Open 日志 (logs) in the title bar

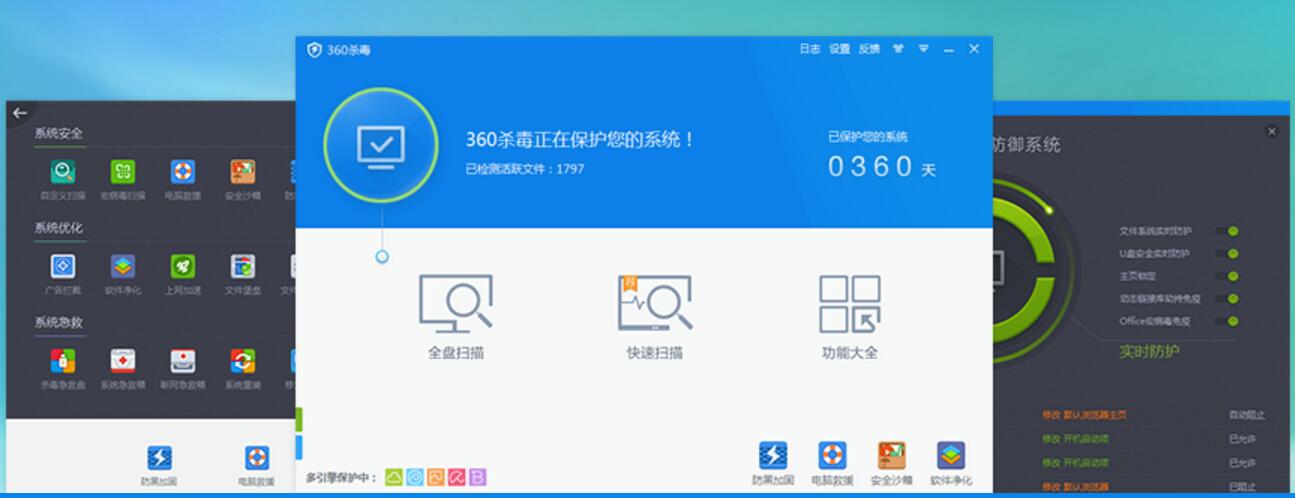[x=809, y=49]
